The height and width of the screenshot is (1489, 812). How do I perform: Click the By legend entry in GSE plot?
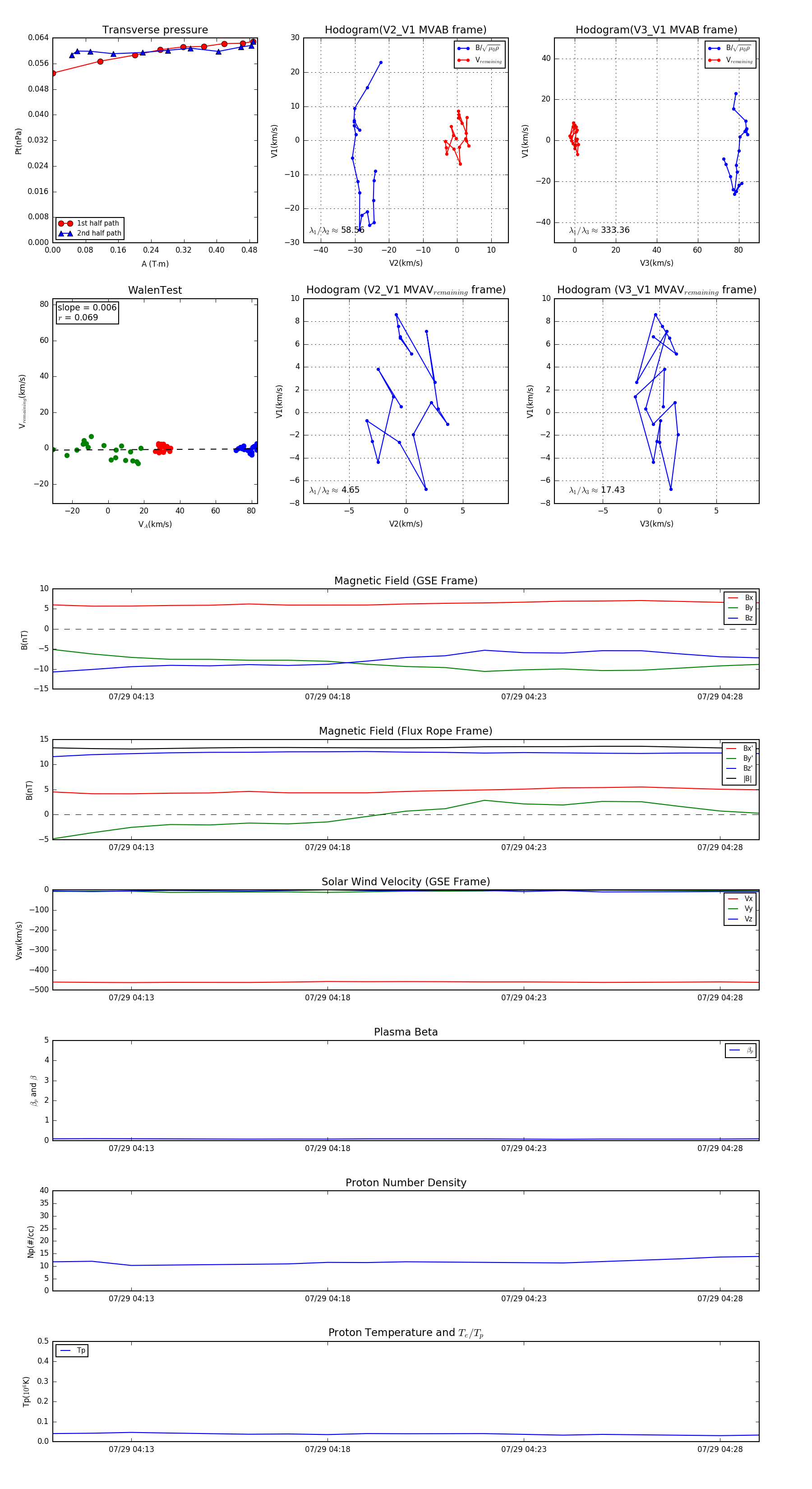click(740, 607)
